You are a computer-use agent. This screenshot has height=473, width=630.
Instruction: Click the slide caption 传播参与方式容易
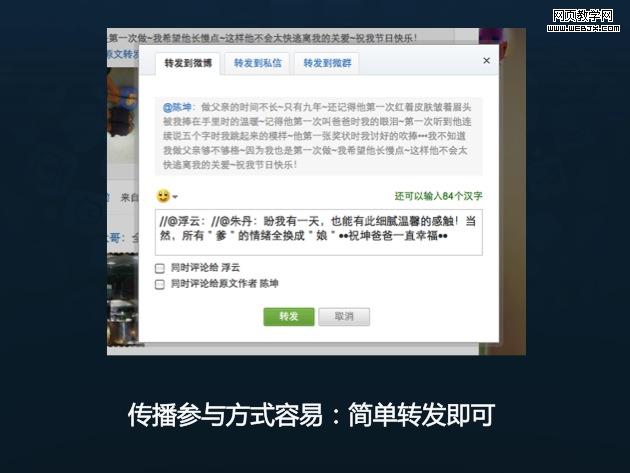pyautogui.click(x=225, y=415)
